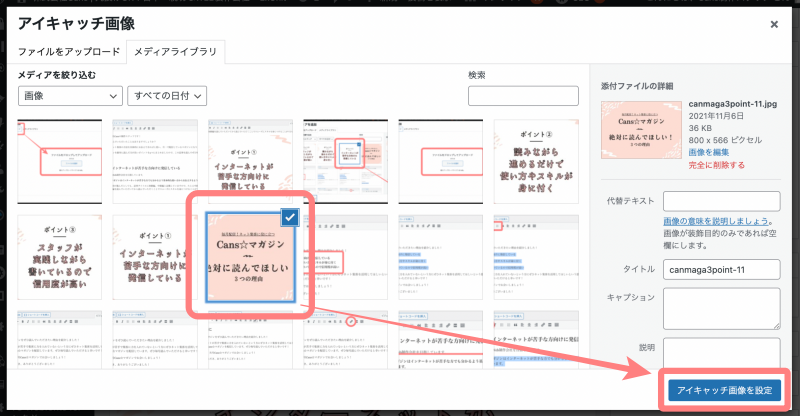Select the first thumbnail in the top row
Screen dimensions: 800x416
coord(59,159)
